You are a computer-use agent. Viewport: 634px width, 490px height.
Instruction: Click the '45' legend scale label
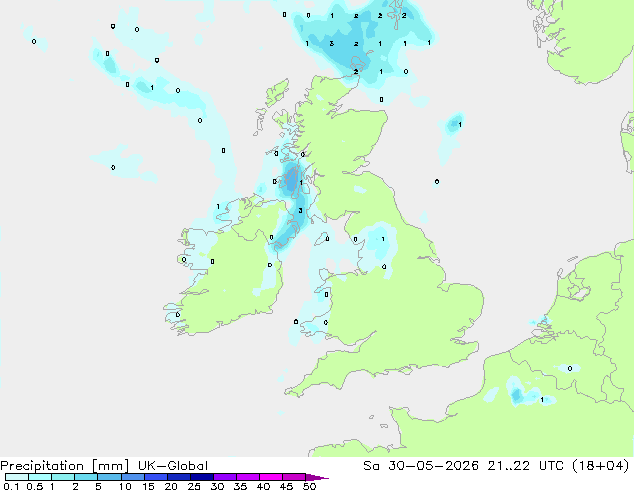[286, 486]
